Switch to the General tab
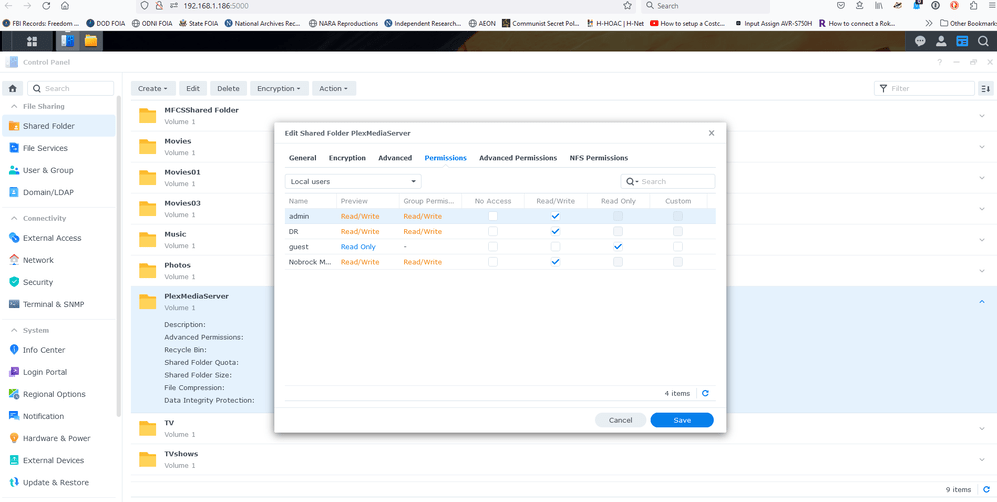Viewport: 997px width, 502px height. (x=303, y=158)
